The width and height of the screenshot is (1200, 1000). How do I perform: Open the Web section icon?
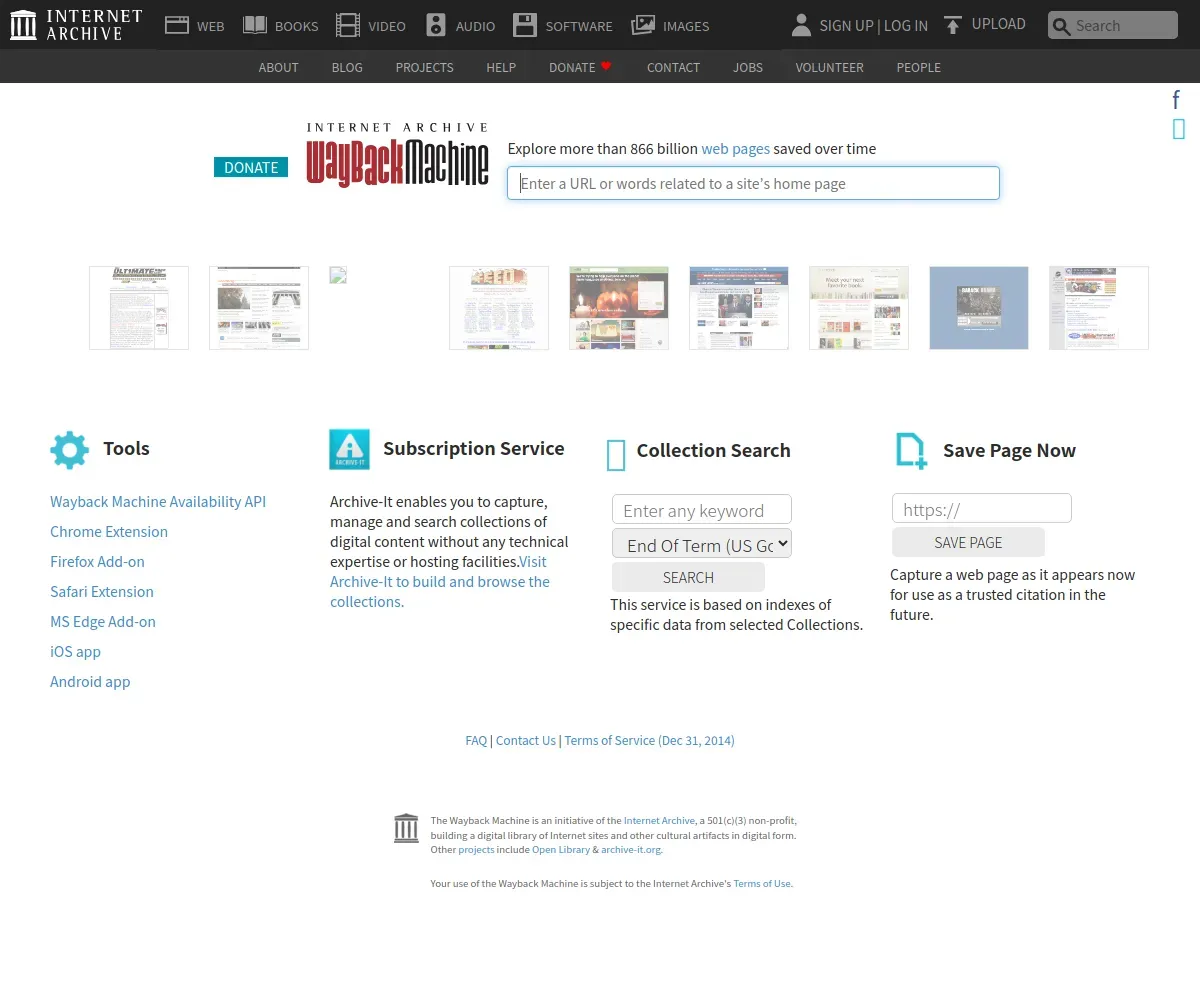point(177,25)
